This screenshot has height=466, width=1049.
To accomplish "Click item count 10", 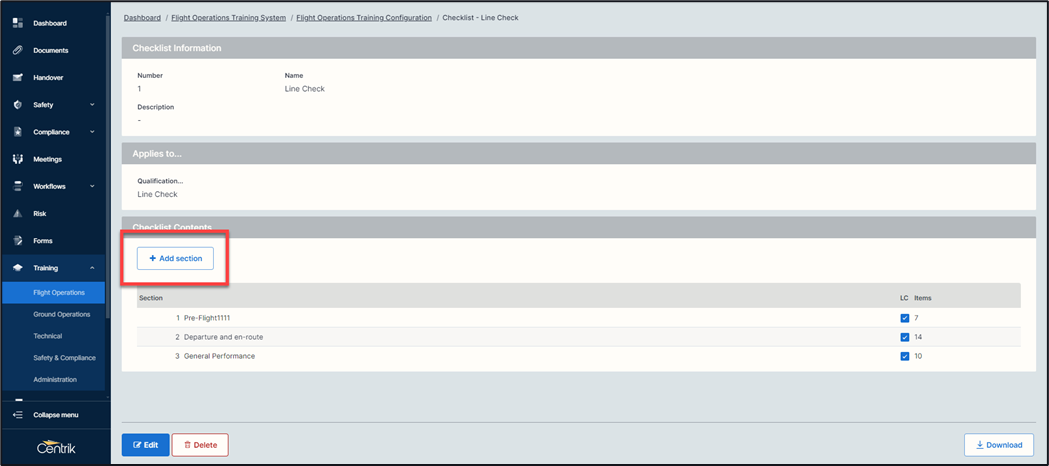I will (x=918, y=356).
